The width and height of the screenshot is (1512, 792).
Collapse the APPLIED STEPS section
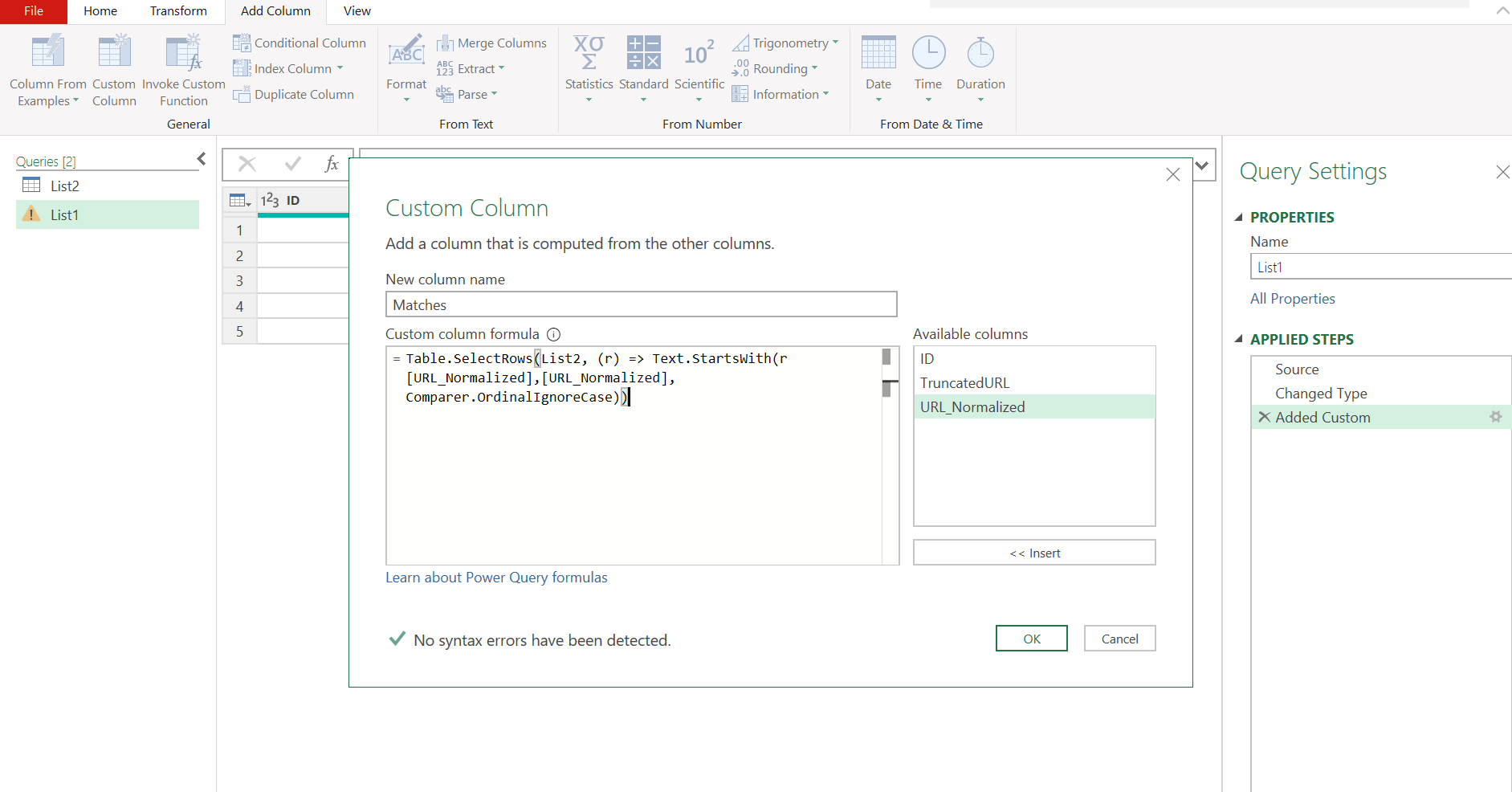1238,339
